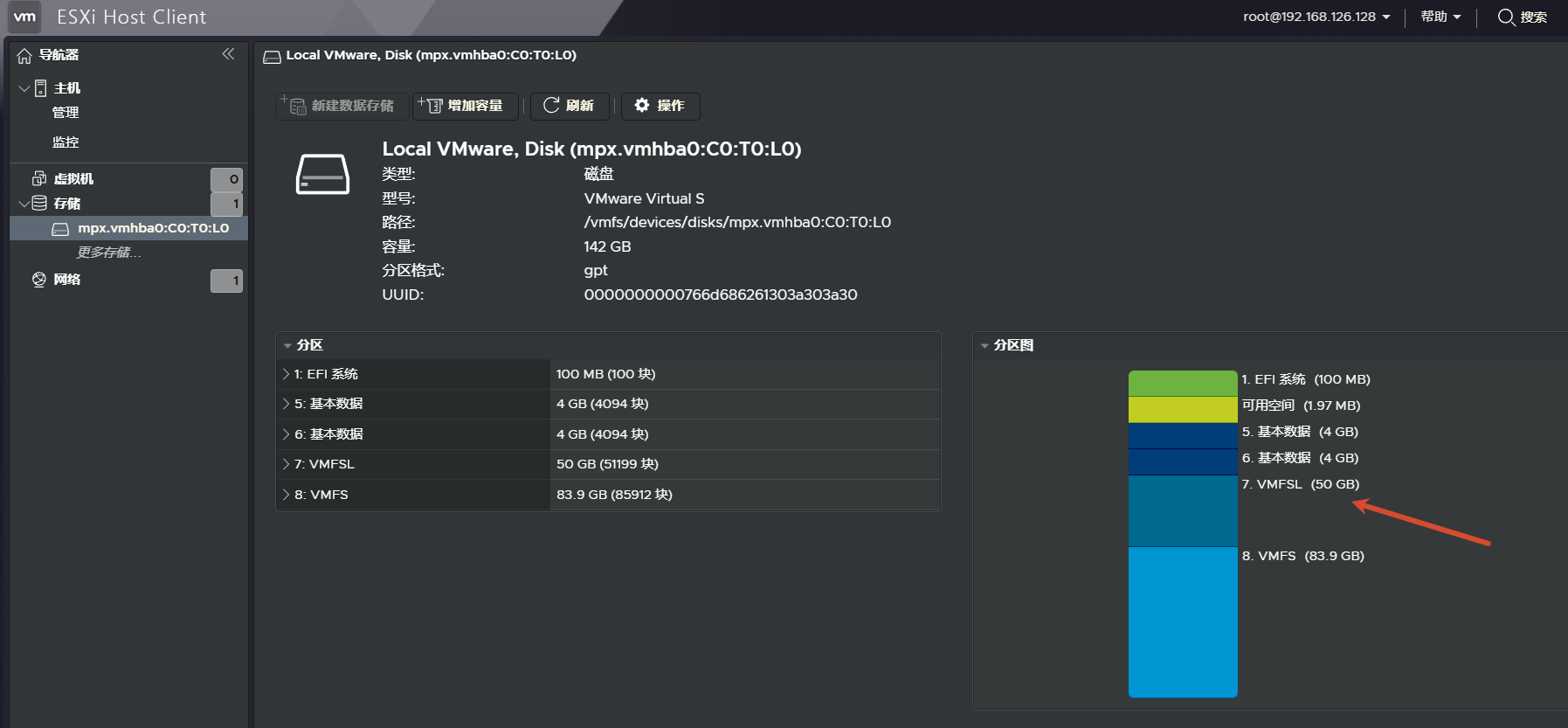Collapse the storage tree node

pyautogui.click(x=24, y=204)
